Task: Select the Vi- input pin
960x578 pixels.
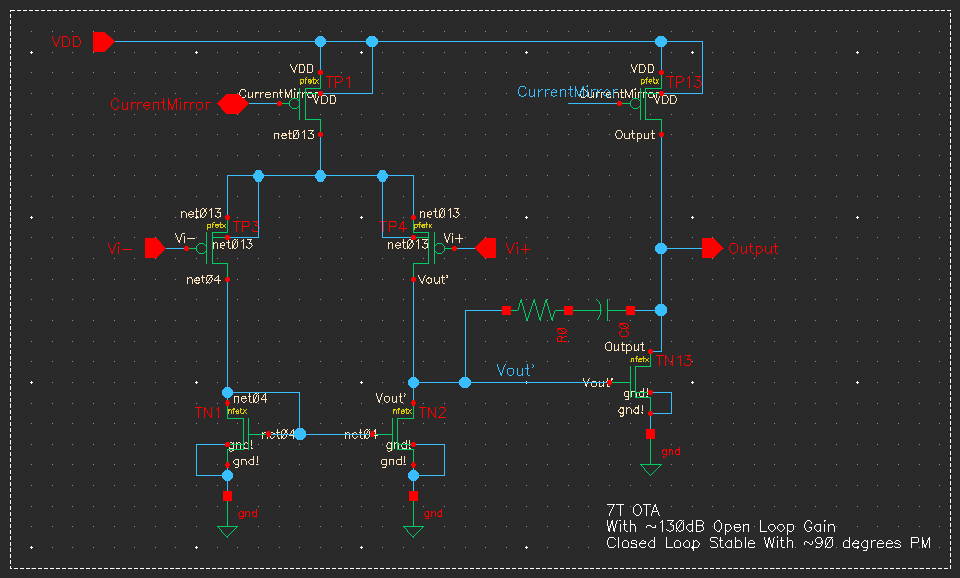Action: tap(155, 249)
